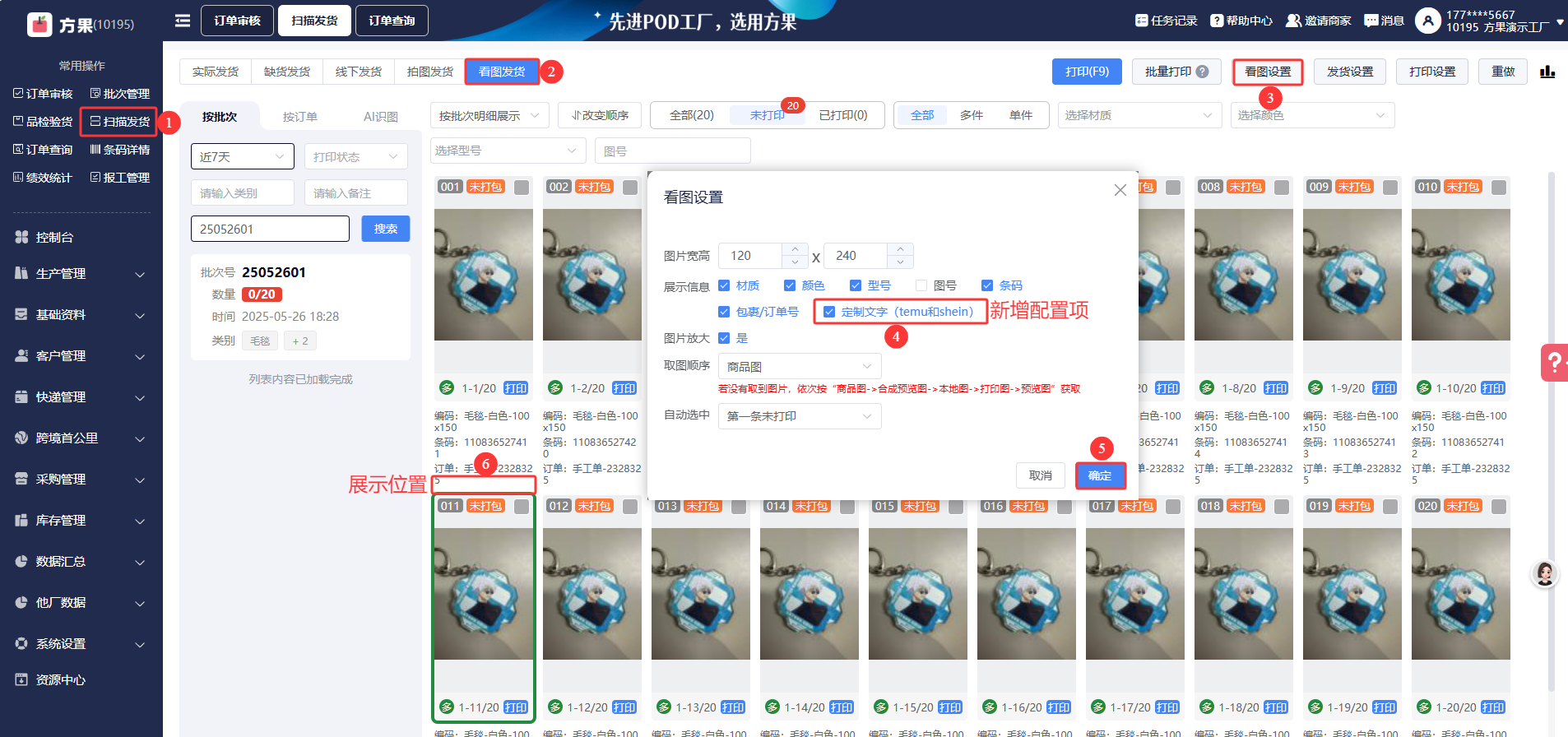Open the 自动选中 第一条未打印 dropdown
The image size is (1568, 737).
click(800, 415)
